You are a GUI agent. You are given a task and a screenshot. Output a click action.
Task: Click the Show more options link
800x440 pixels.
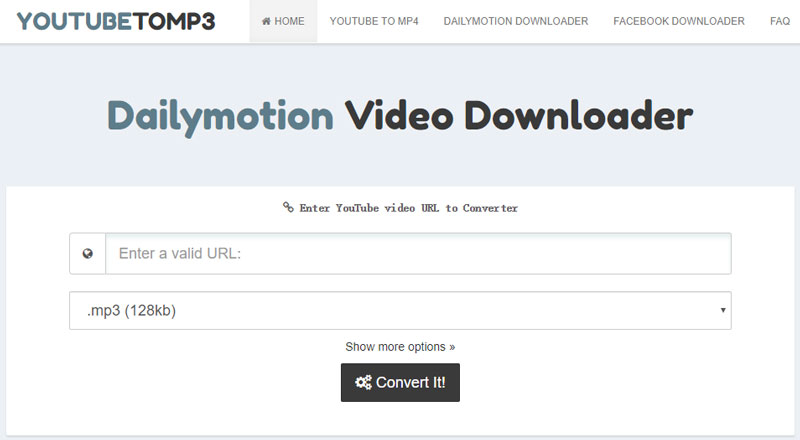pyautogui.click(x=400, y=347)
